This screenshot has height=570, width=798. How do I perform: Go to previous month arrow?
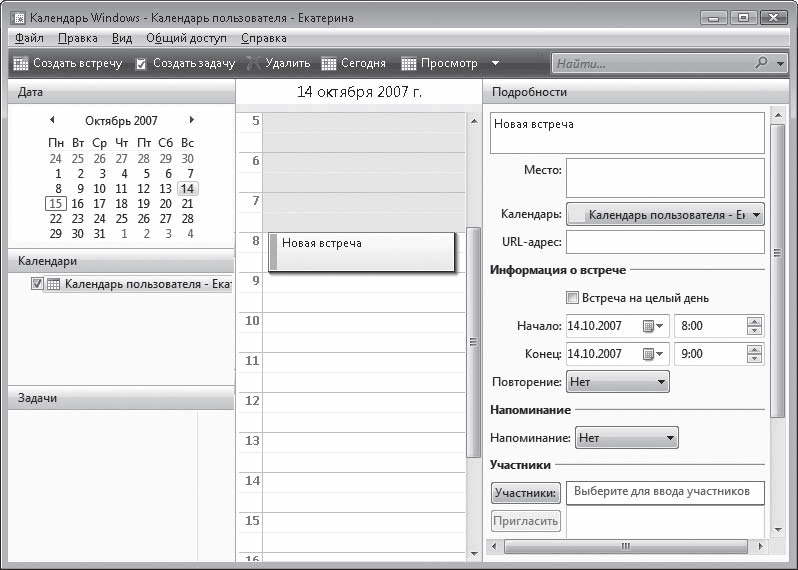coord(52,120)
